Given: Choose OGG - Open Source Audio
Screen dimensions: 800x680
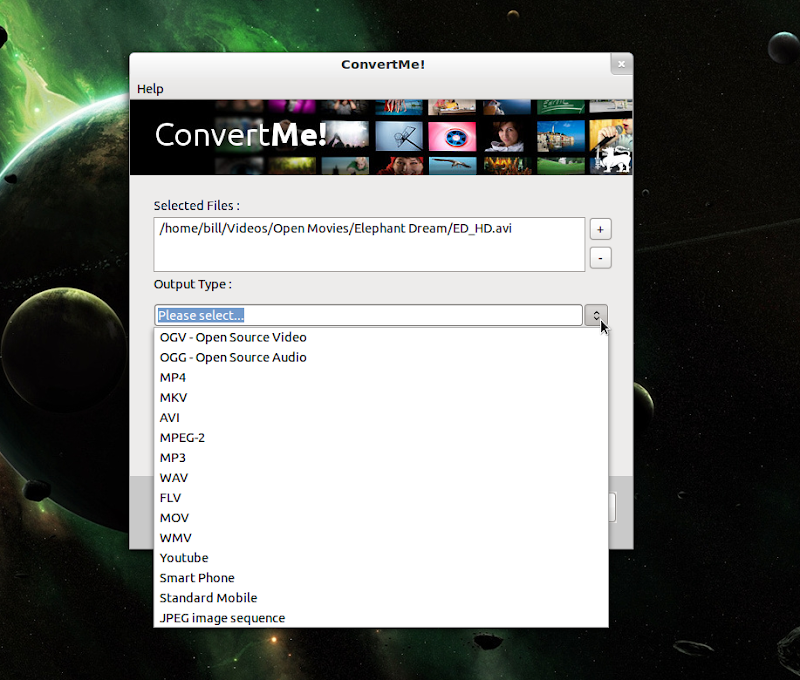Looking at the screenshot, I should click(x=381, y=358).
